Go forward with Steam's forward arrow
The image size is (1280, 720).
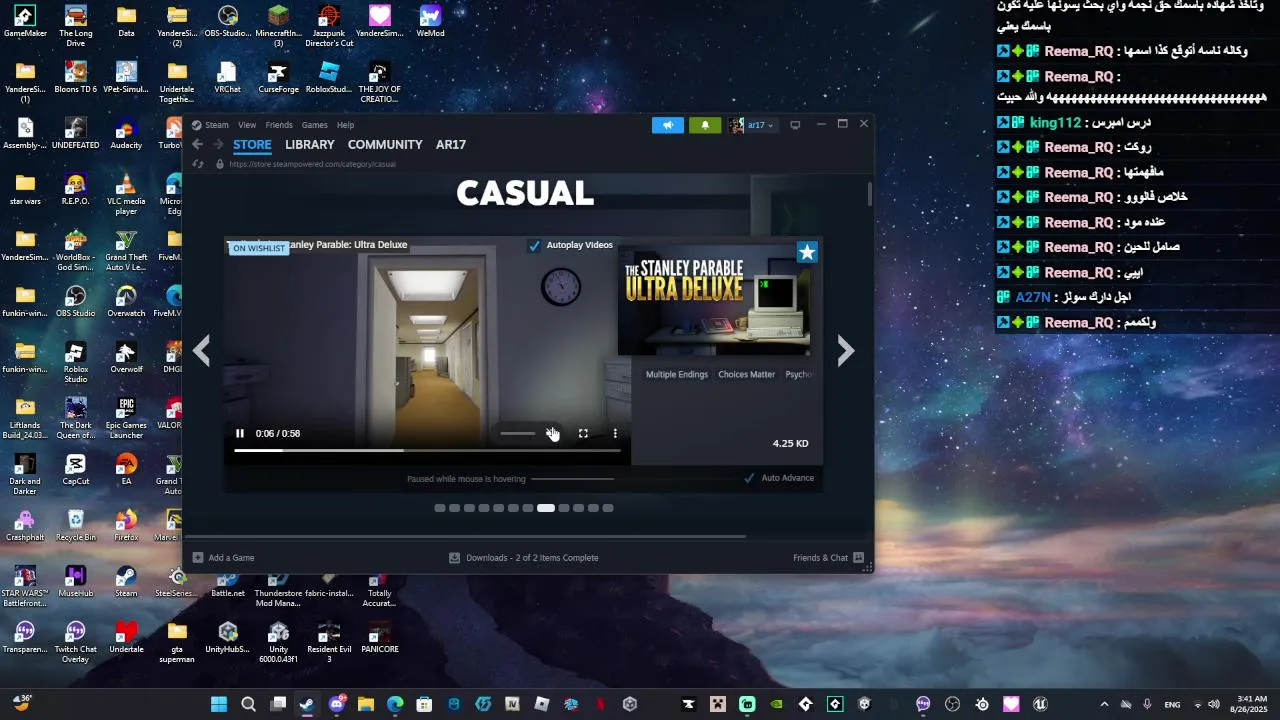218,145
